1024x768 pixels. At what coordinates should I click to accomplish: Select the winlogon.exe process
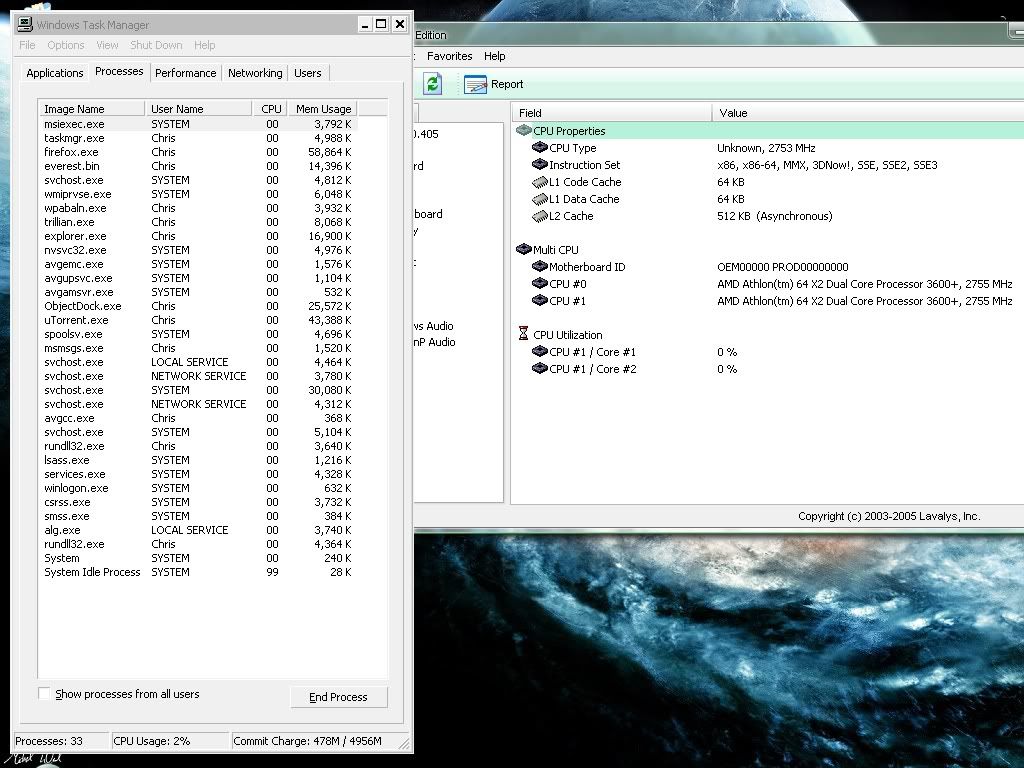click(x=199, y=488)
